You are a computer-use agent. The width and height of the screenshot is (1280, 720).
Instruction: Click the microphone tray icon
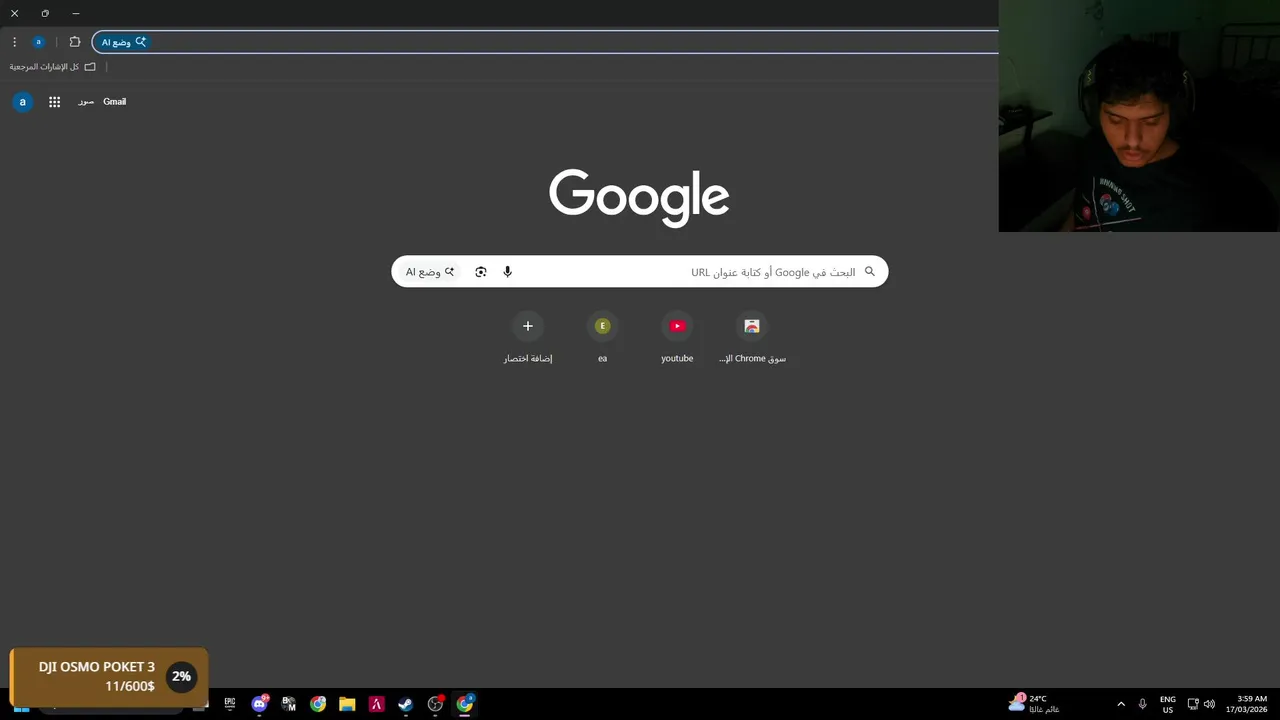pyautogui.click(x=1142, y=704)
